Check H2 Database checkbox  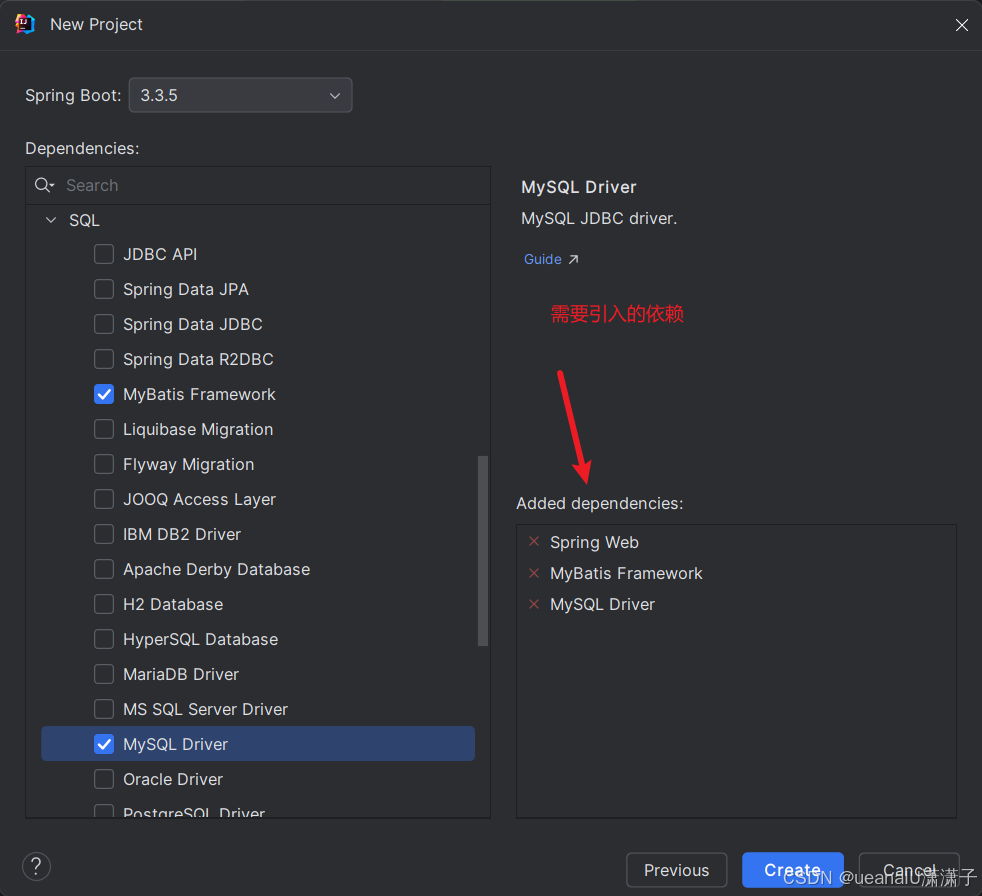click(104, 604)
